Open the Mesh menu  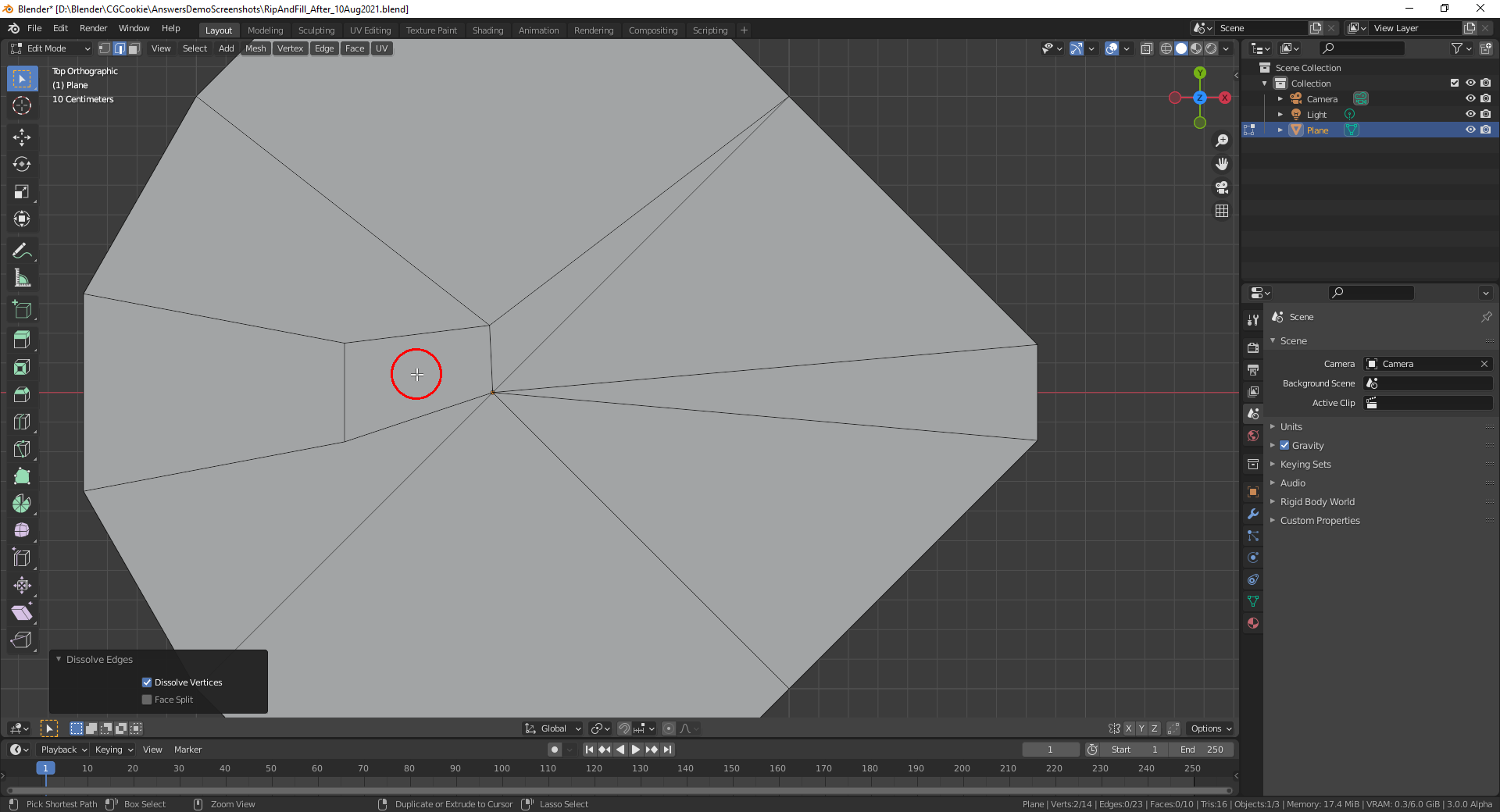[255, 48]
